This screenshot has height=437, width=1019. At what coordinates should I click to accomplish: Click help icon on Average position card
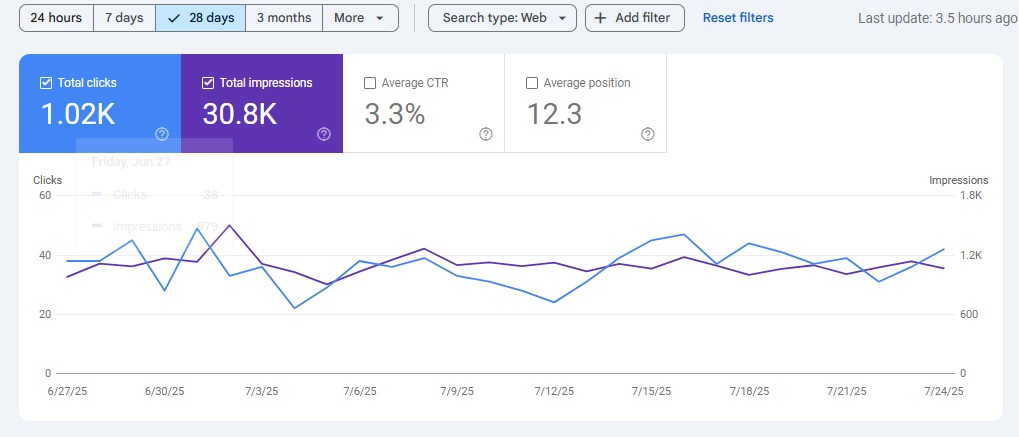click(647, 134)
